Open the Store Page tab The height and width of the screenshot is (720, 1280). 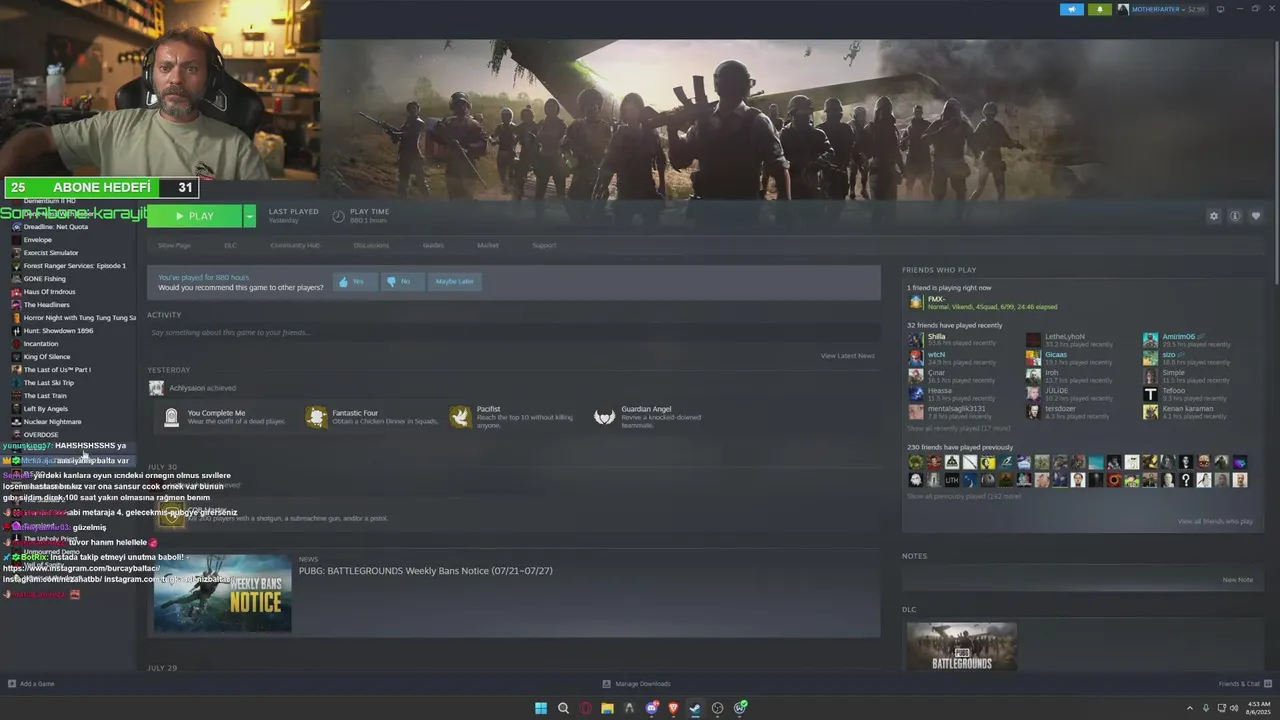point(174,245)
